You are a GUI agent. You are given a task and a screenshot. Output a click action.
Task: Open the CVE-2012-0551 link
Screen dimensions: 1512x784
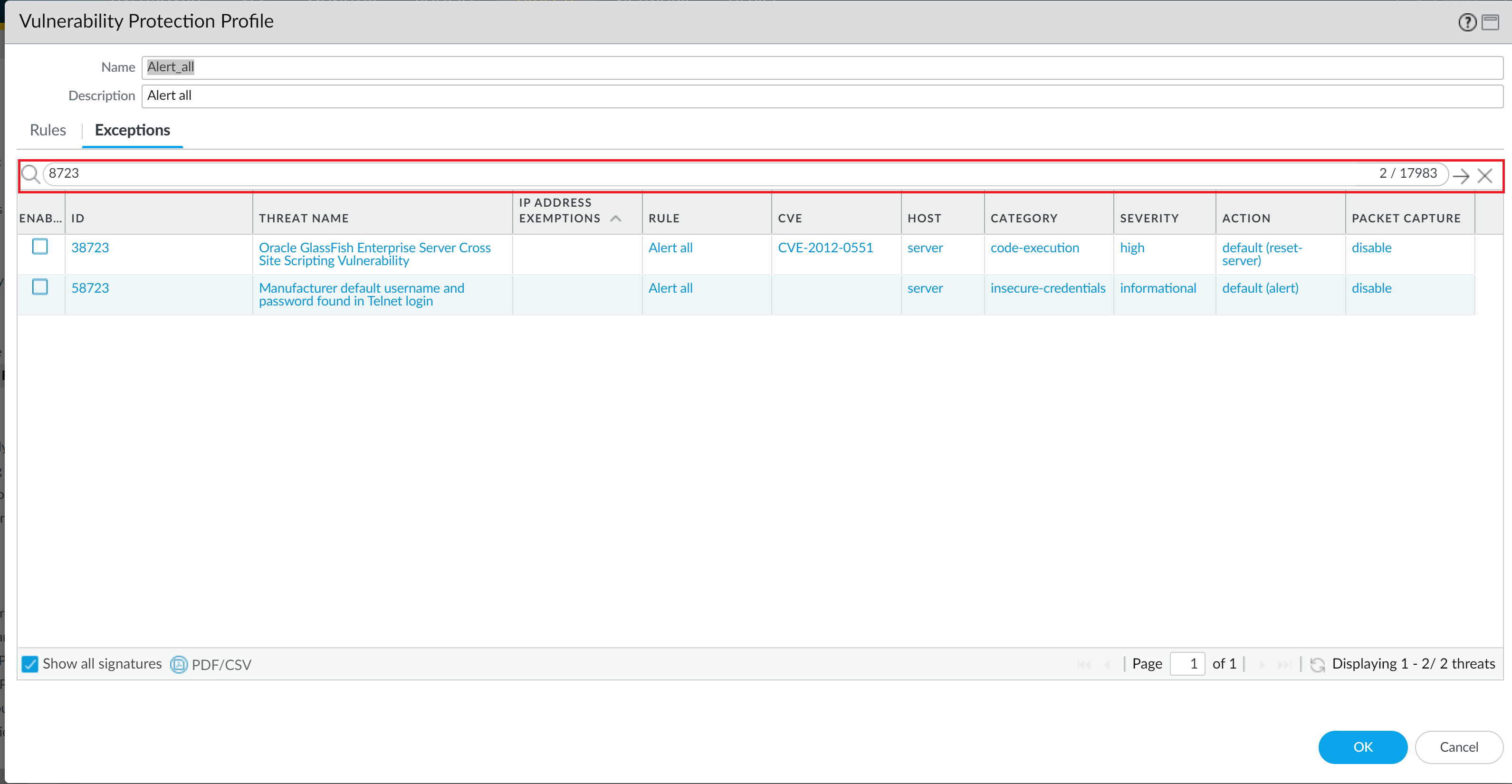(825, 248)
